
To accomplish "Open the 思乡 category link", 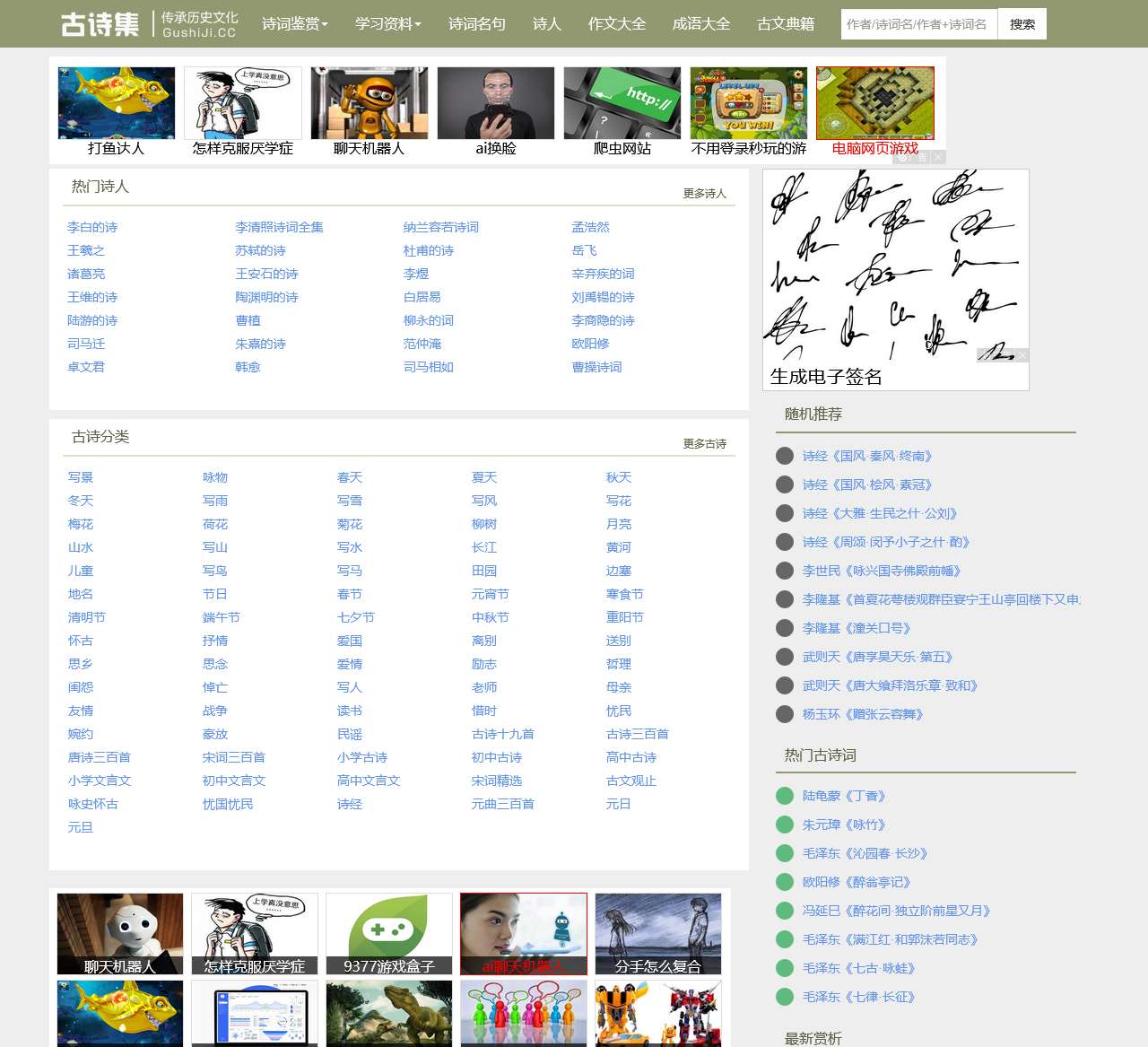I will click(81, 664).
